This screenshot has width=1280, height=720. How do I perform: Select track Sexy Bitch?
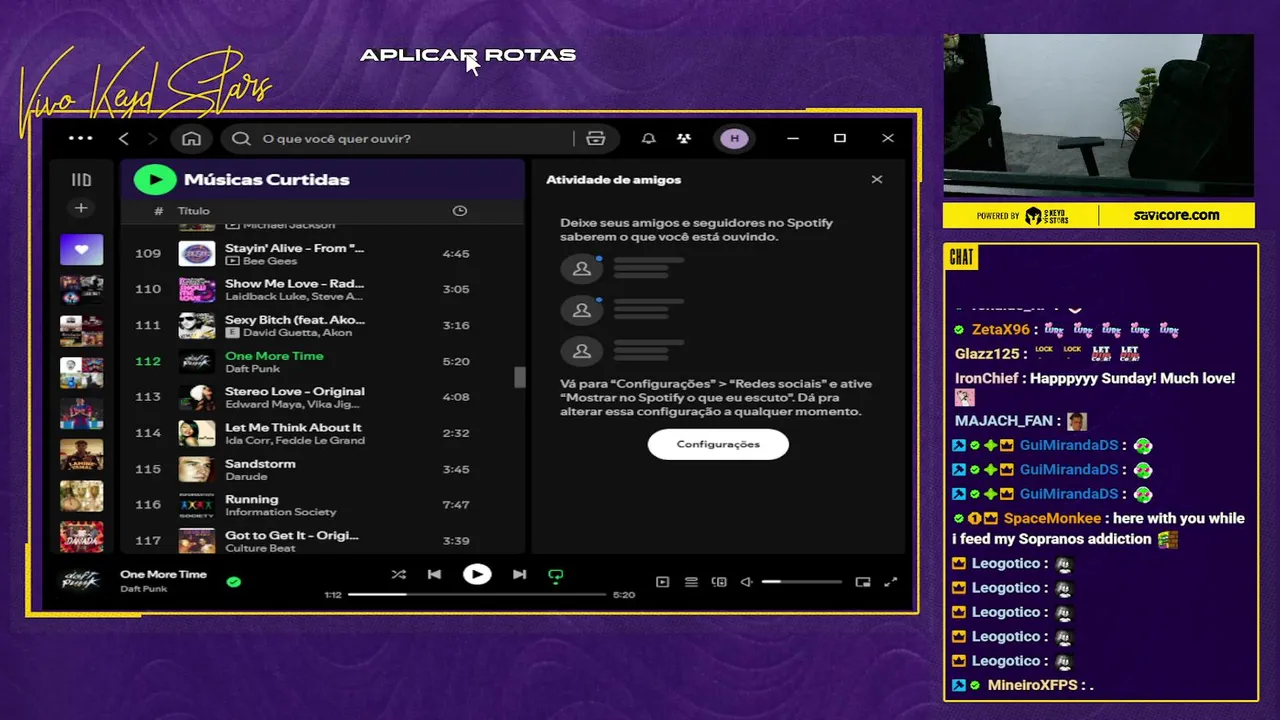click(320, 325)
